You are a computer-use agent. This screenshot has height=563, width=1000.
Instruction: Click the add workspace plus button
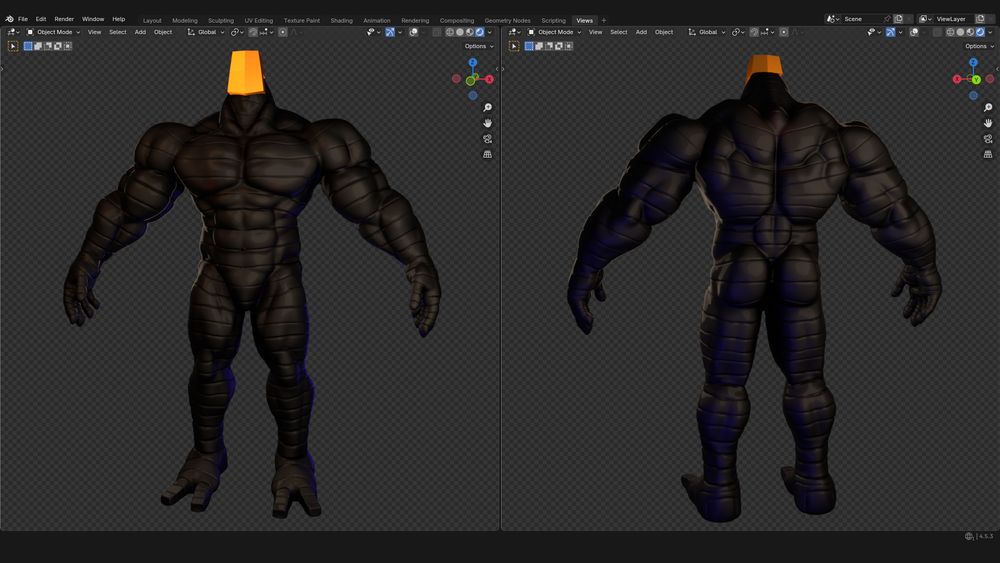click(x=604, y=20)
